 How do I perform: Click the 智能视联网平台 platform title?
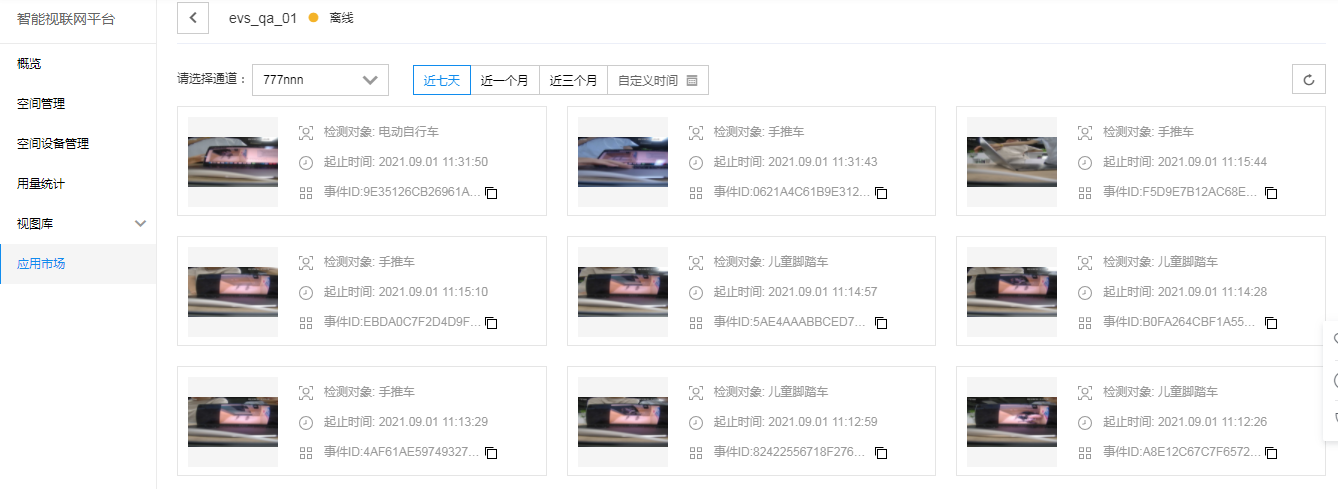click(x=66, y=19)
